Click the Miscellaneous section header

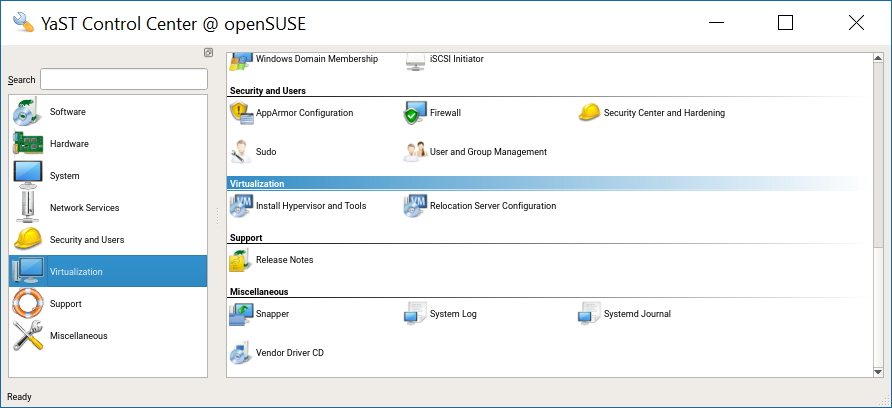[259, 291]
